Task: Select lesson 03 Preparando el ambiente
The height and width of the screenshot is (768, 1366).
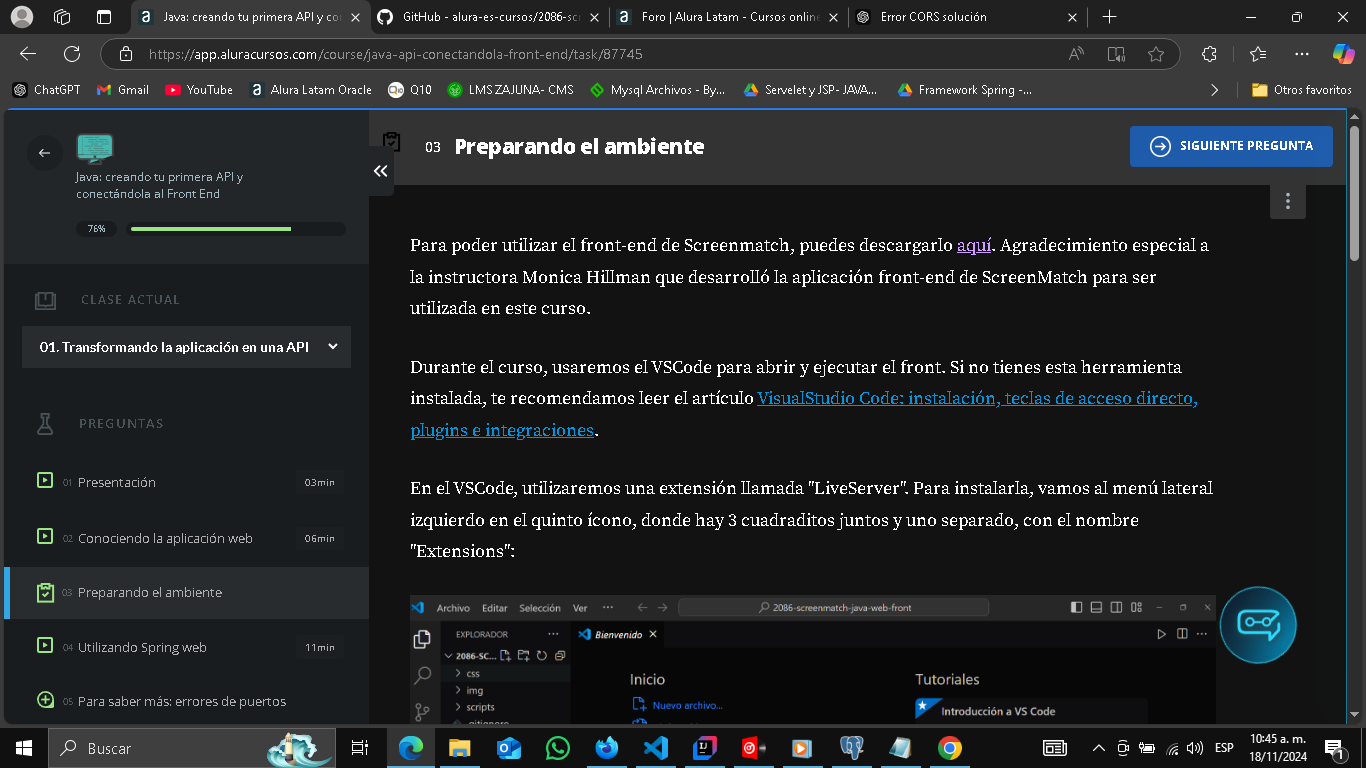Action: [x=186, y=592]
